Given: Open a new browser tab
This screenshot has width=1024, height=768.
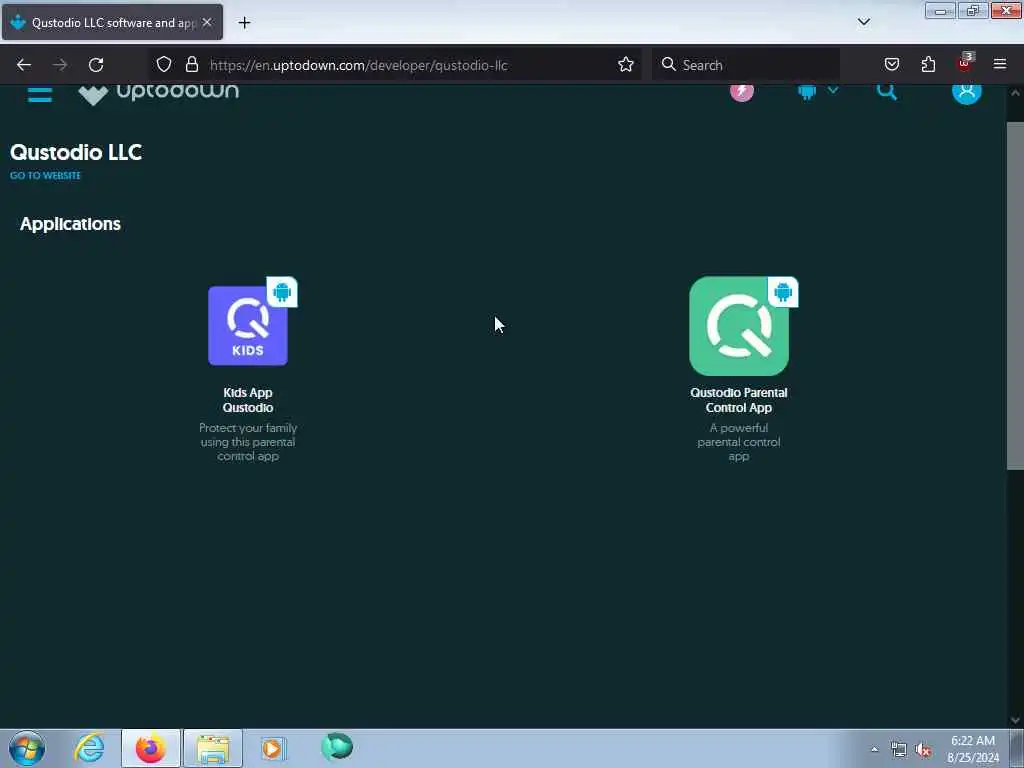Looking at the screenshot, I should click(244, 23).
